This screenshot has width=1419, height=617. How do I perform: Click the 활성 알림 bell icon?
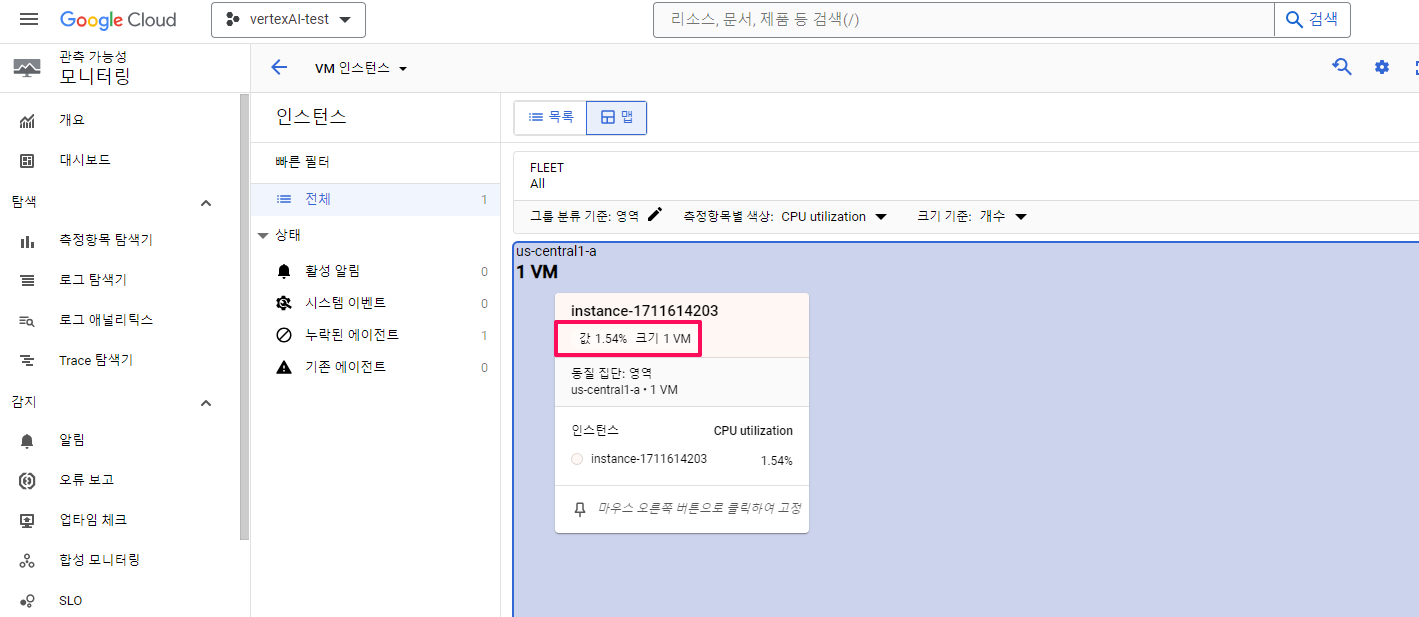[x=284, y=271]
